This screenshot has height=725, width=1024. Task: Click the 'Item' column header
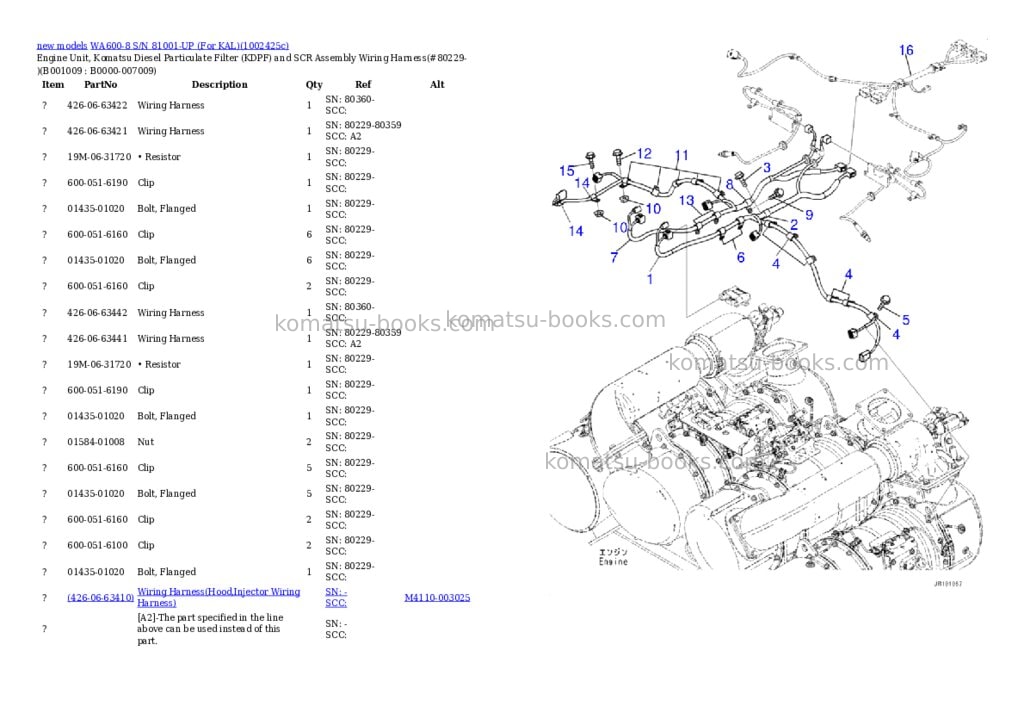pyautogui.click(x=53, y=85)
